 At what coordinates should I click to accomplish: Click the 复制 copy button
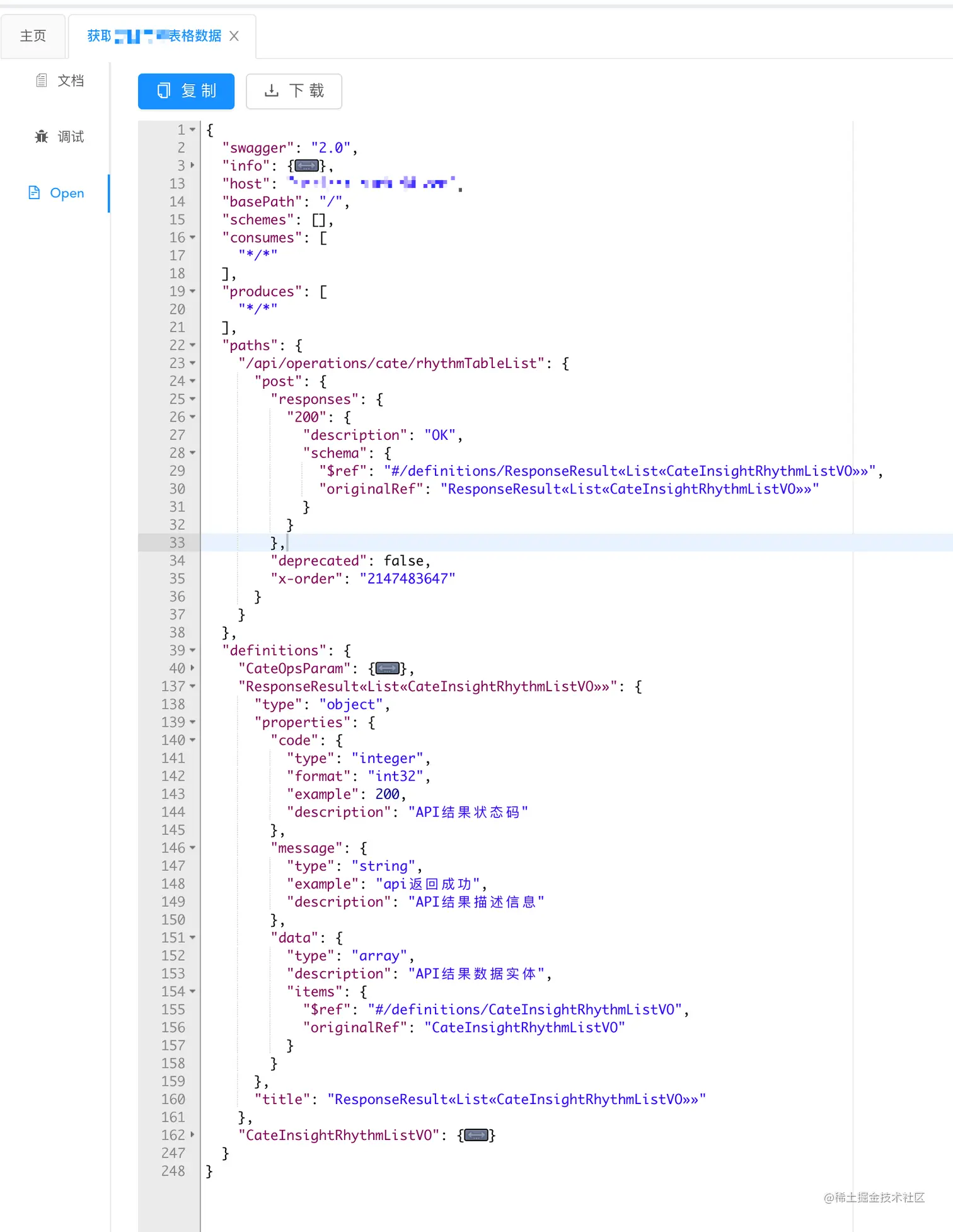tap(186, 91)
